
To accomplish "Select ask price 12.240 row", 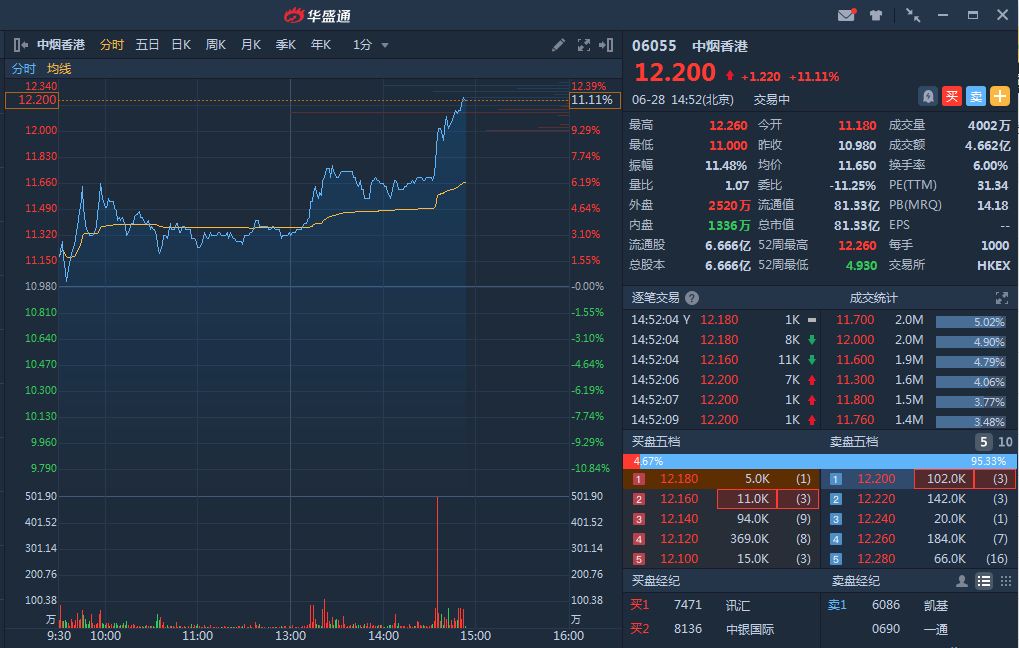I will (919, 519).
